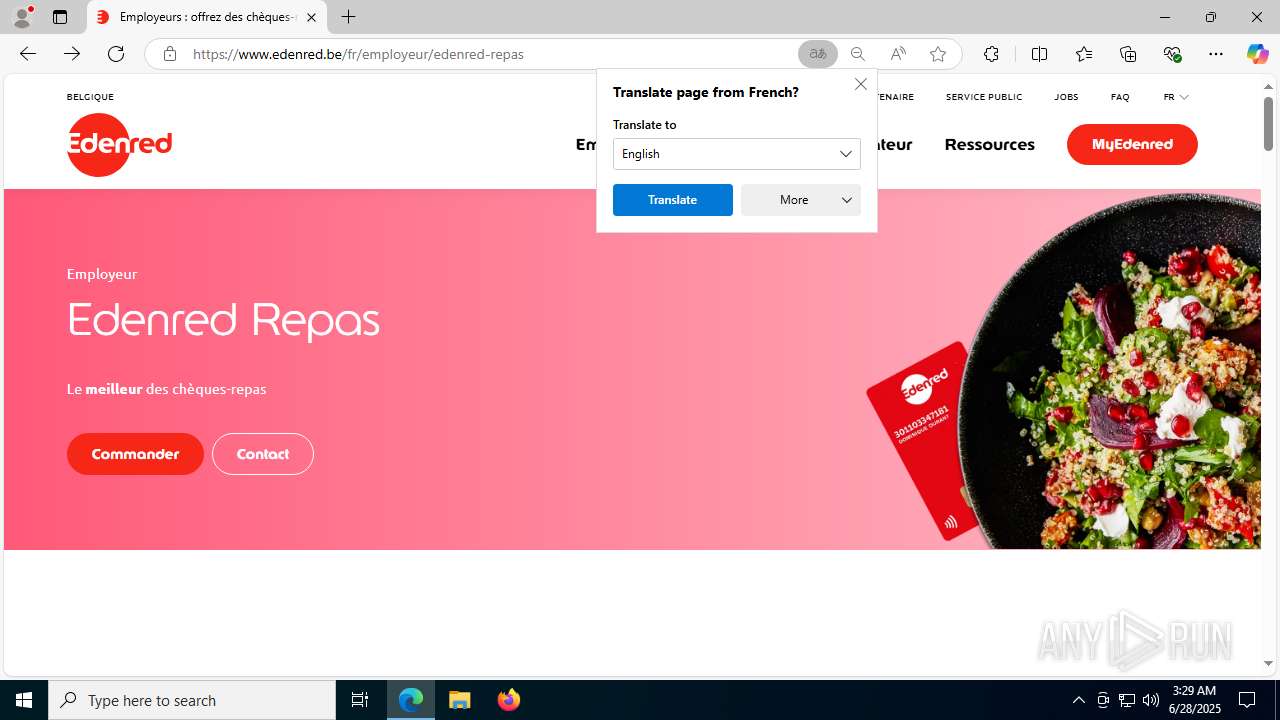Show hidden system tray icons

pyautogui.click(x=1078, y=700)
